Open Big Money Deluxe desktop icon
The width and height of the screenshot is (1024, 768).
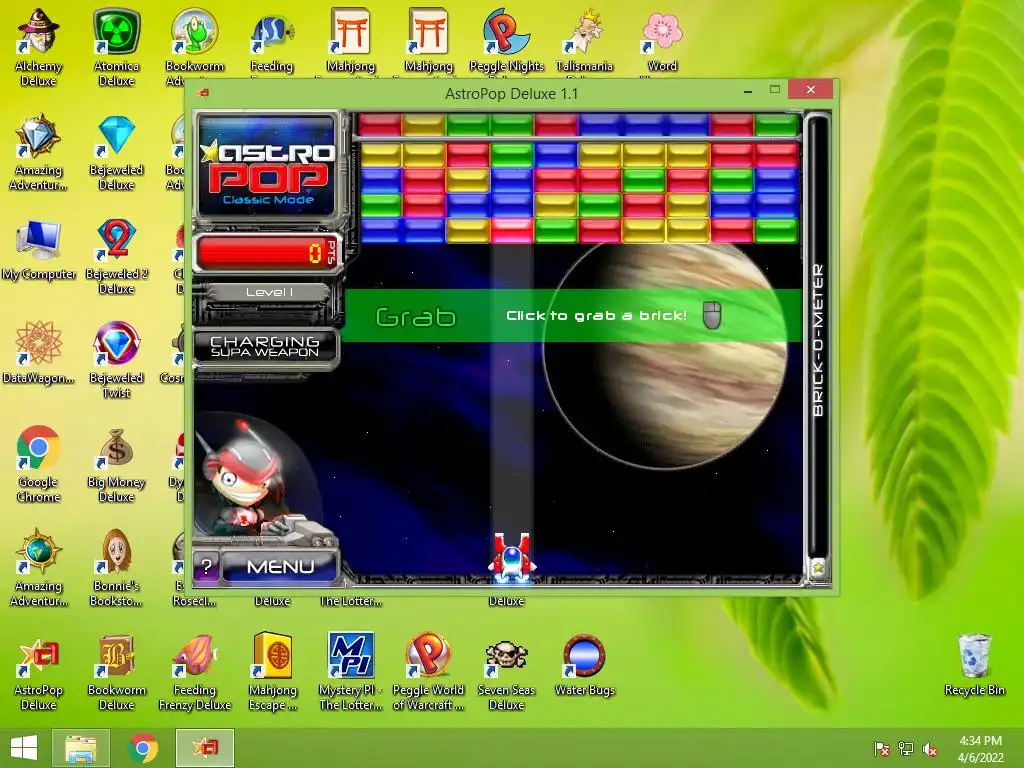116,465
